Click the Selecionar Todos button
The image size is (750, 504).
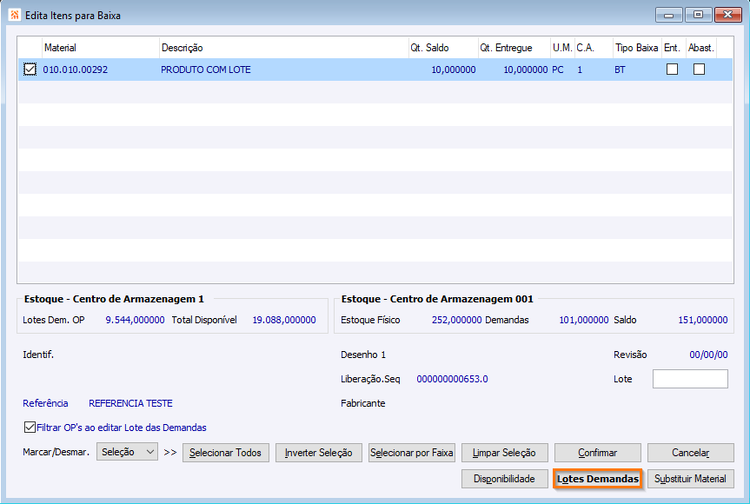click(x=225, y=452)
